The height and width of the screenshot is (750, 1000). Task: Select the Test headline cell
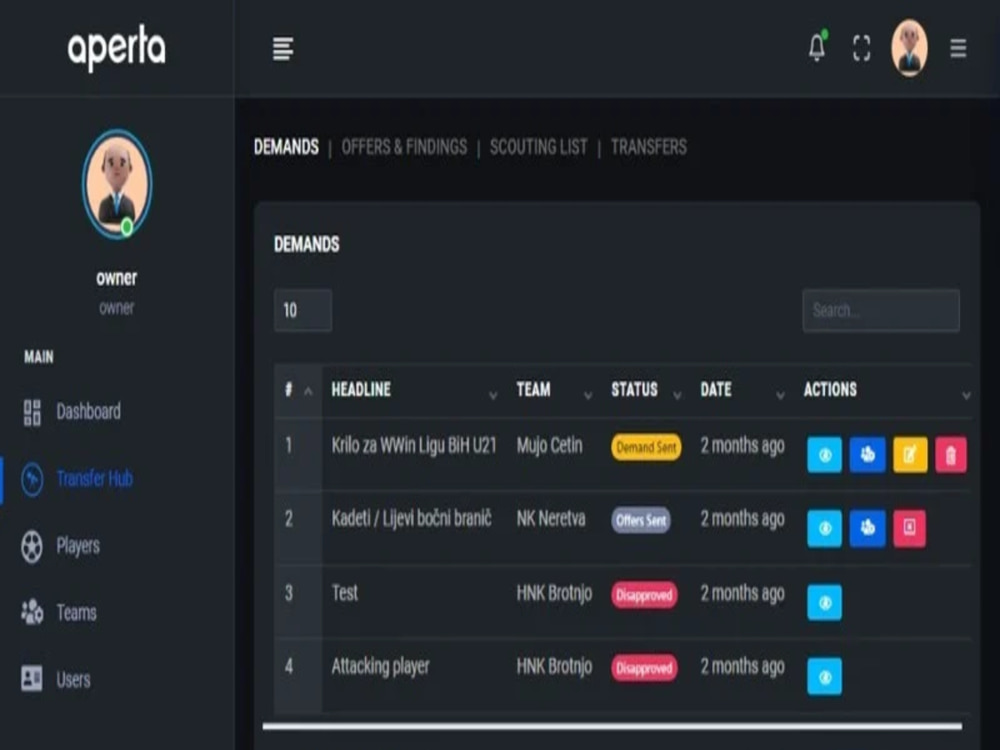tap(345, 593)
